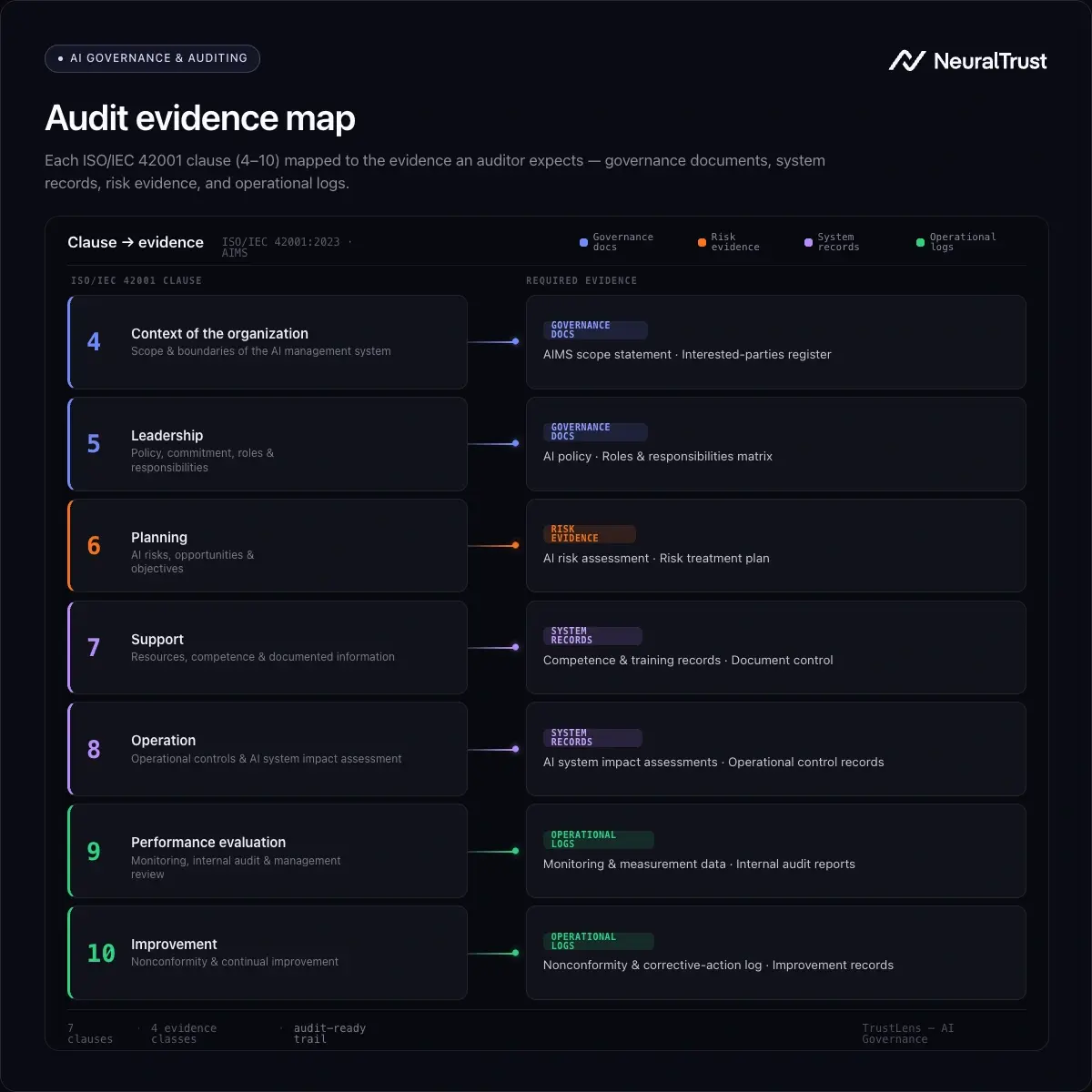Image resolution: width=1092 pixels, height=1092 pixels.
Task: Click System Records tag above AI system impact assessments
Action: tap(592, 738)
